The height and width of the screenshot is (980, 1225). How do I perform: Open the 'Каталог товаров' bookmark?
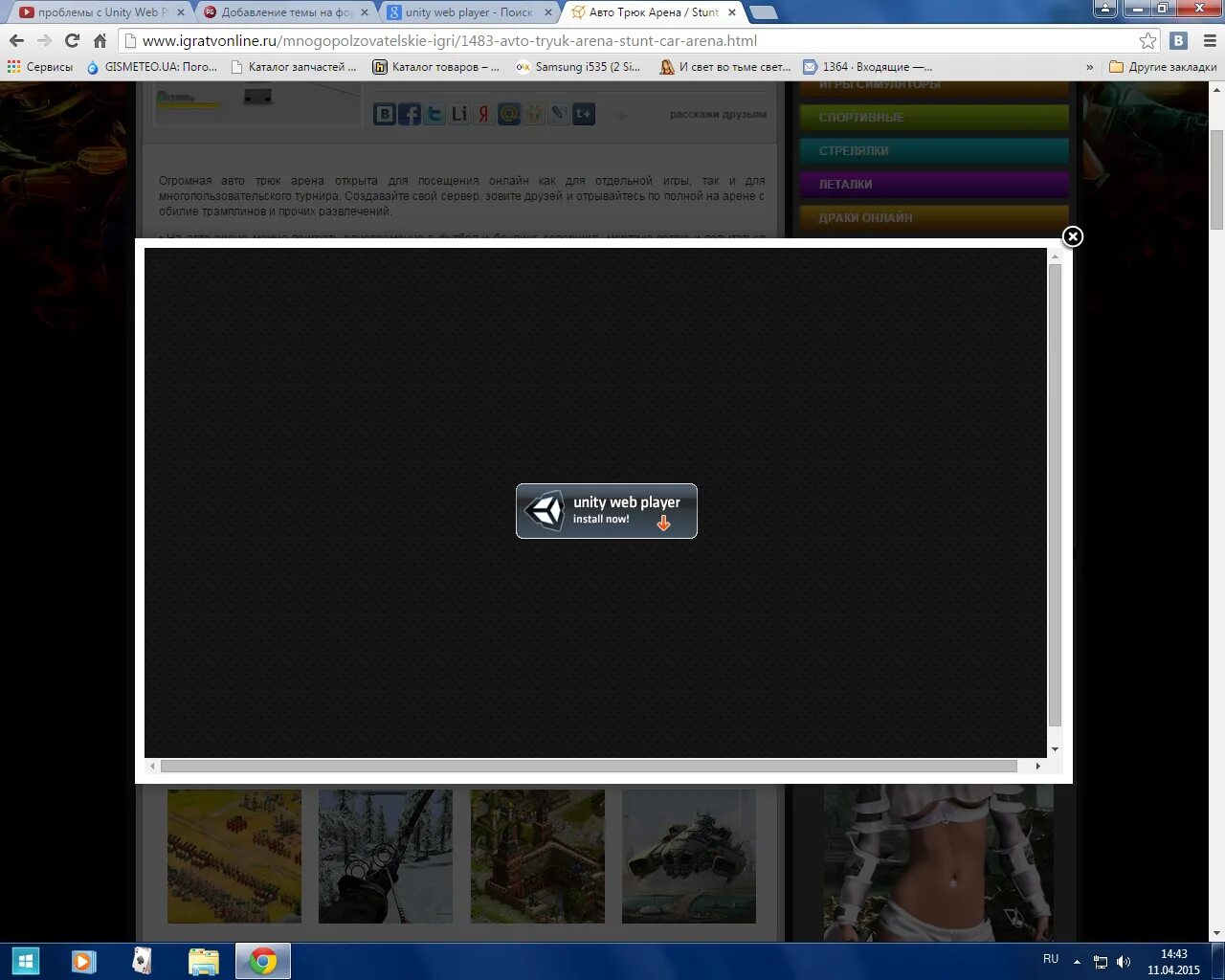436,67
